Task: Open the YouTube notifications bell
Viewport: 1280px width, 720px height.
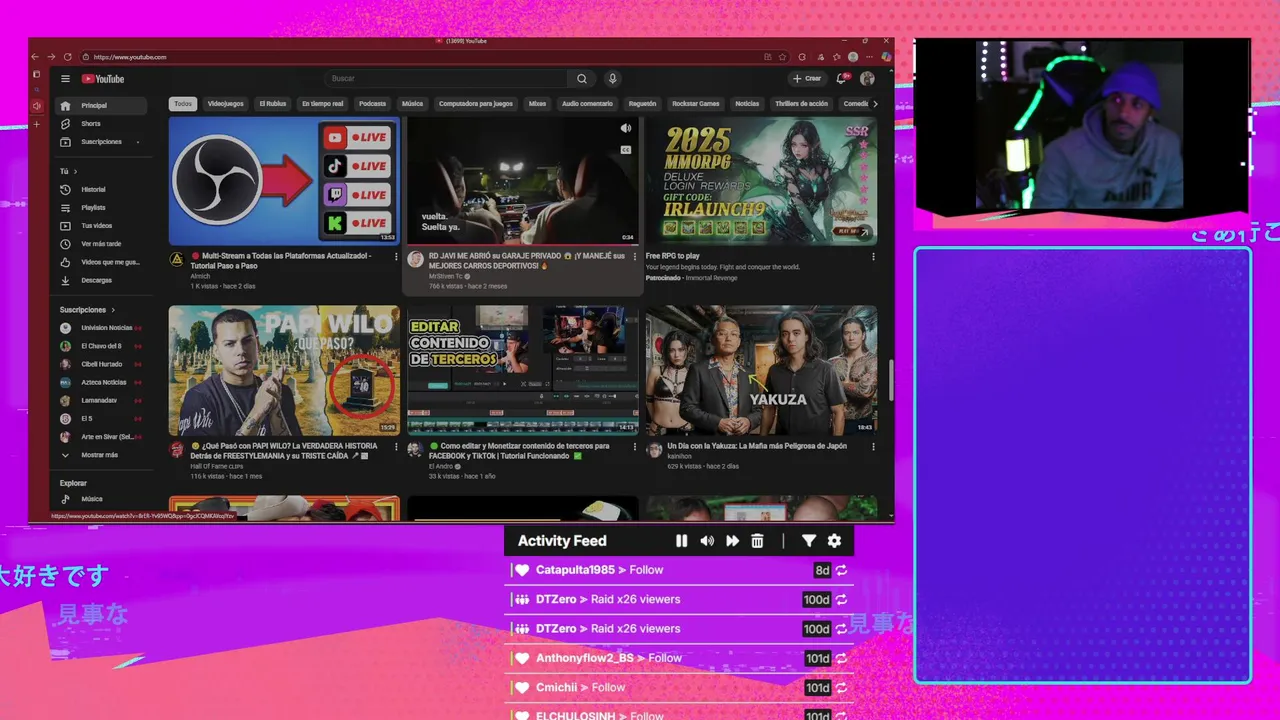Action: tap(842, 78)
